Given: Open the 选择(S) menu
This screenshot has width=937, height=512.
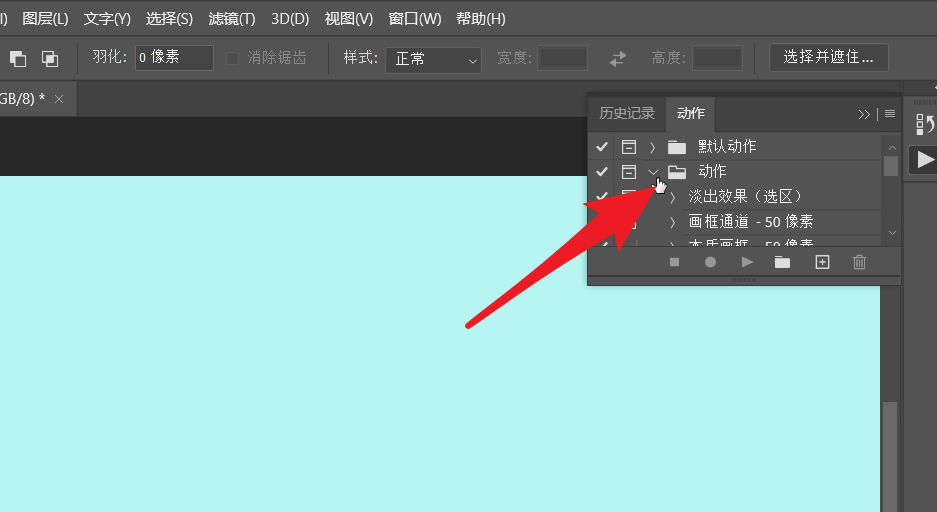Looking at the screenshot, I should click(x=169, y=19).
